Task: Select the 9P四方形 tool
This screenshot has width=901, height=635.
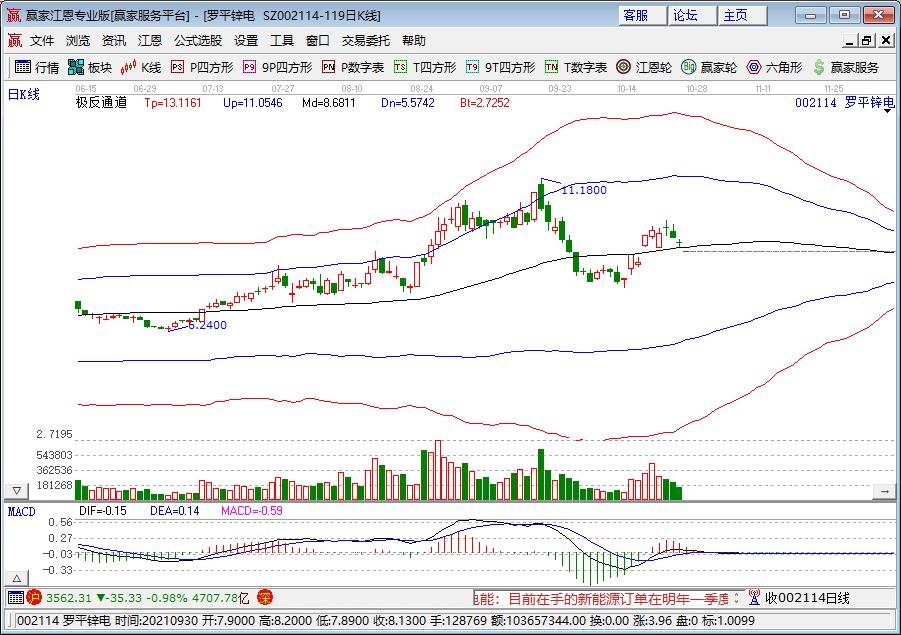Action: click(278, 67)
